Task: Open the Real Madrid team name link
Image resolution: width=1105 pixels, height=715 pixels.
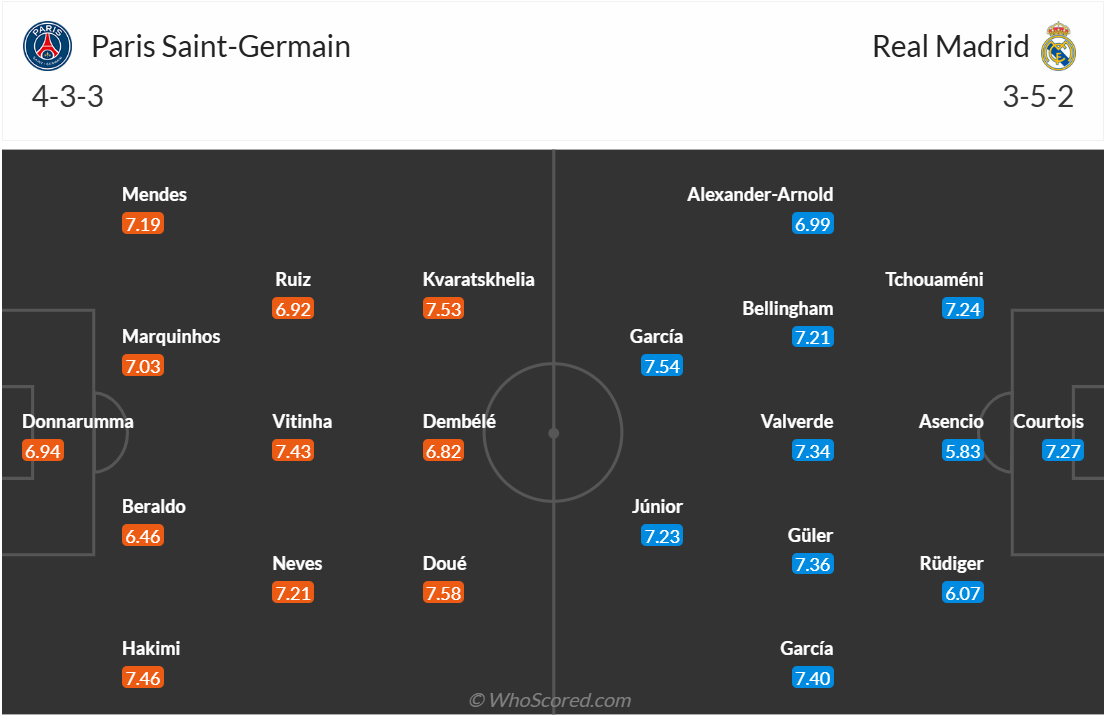Action: coord(951,46)
